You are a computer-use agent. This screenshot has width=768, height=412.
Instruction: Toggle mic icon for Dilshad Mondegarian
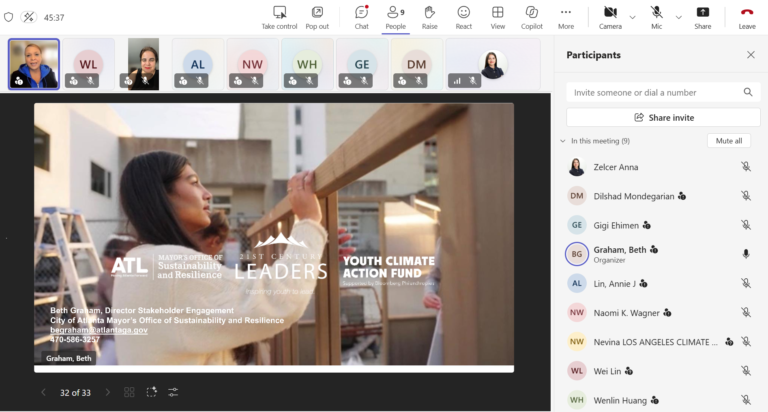tap(745, 196)
